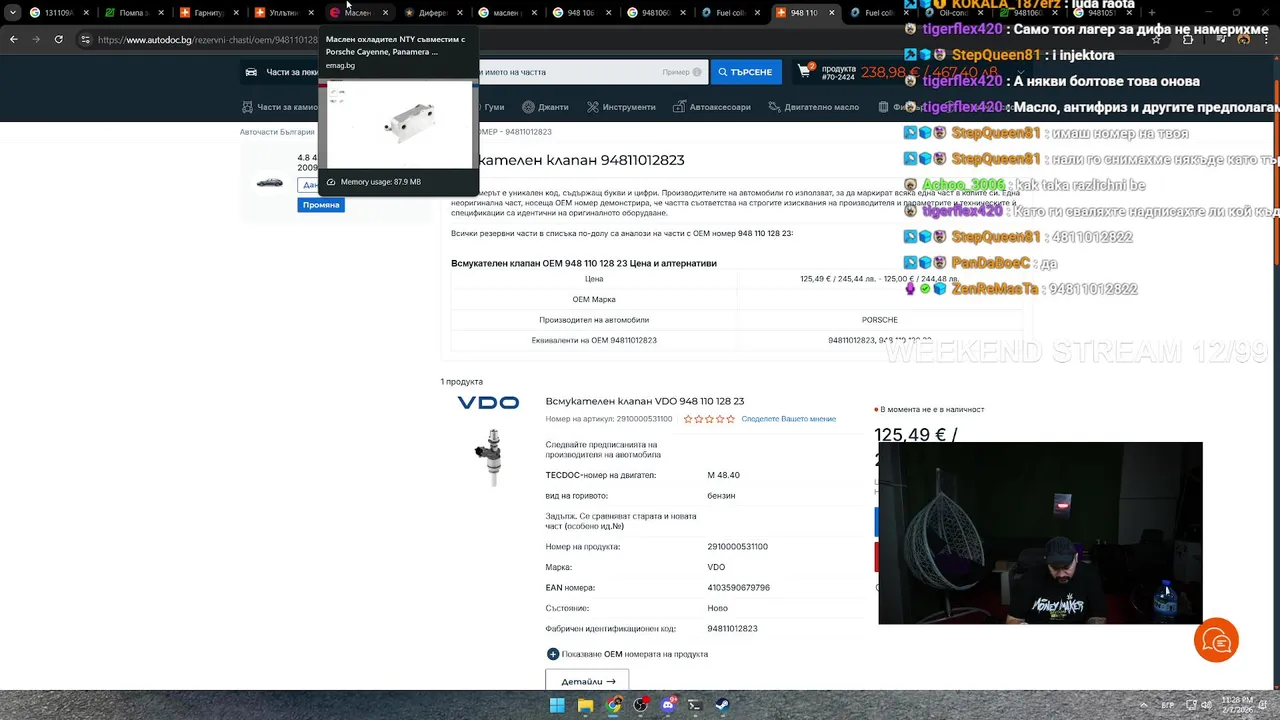Select the TECDOC engine value M 48.40

pos(723,475)
